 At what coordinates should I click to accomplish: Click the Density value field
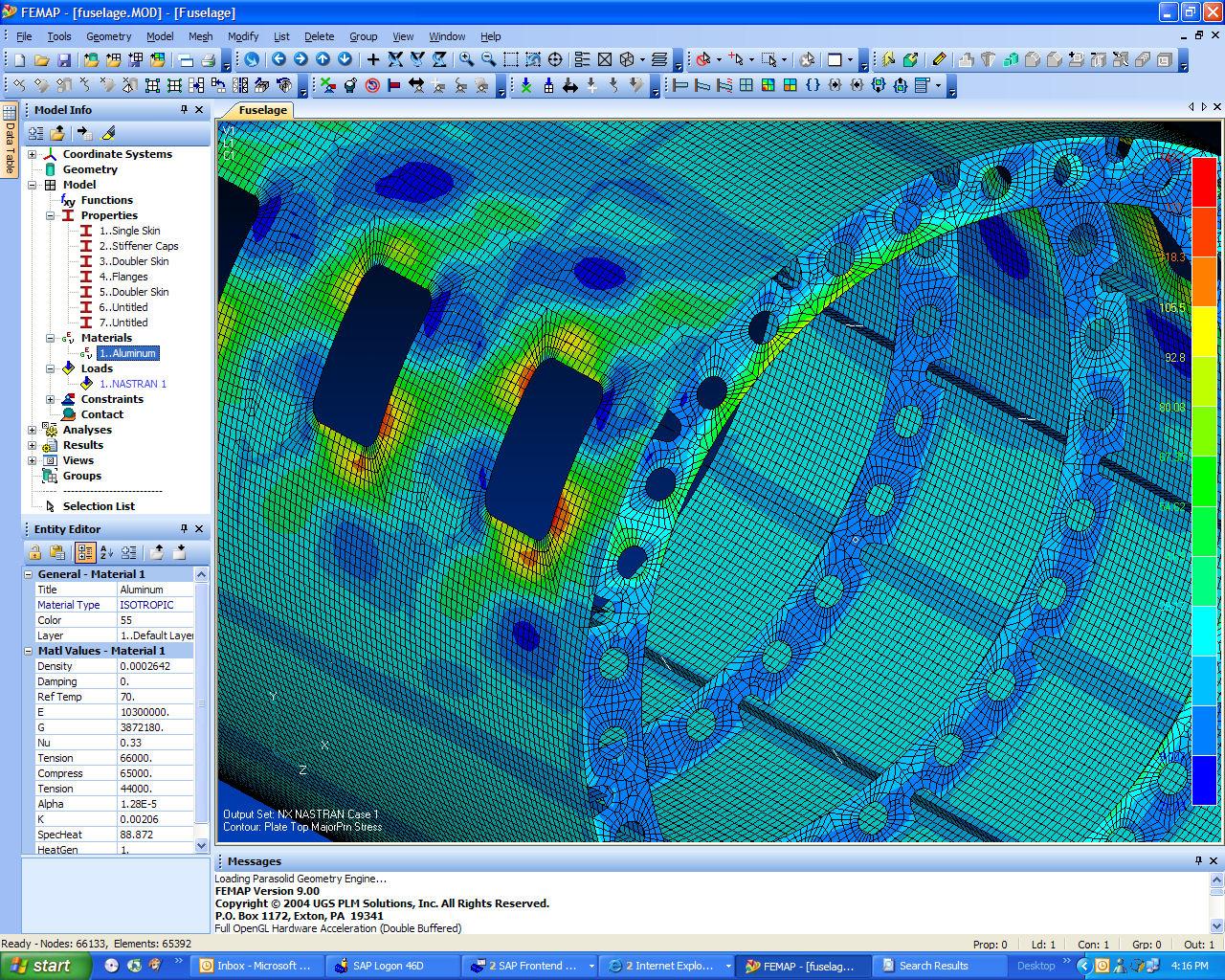[x=155, y=666]
